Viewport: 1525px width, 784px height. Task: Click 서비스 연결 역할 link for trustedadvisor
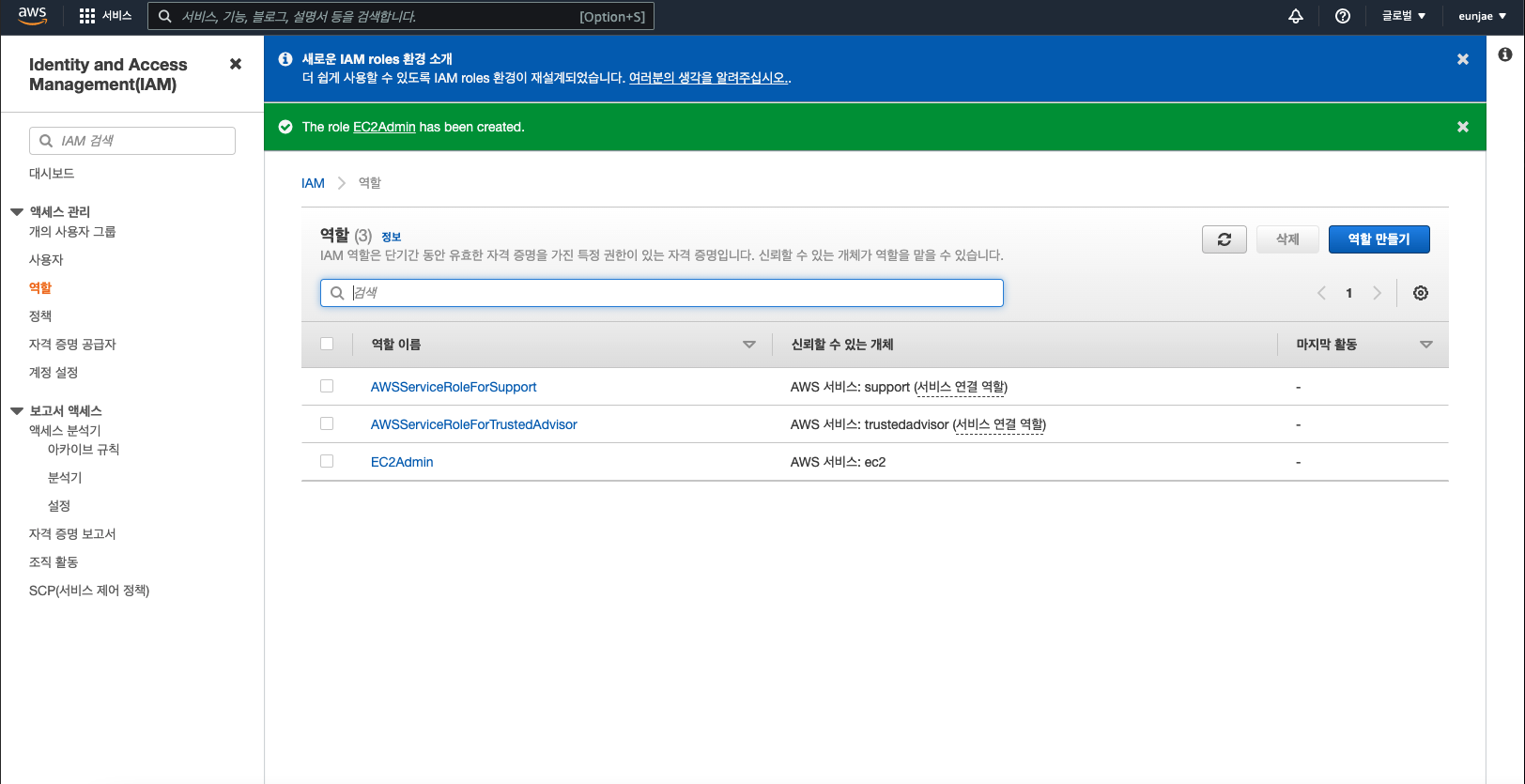click(999, 424)
